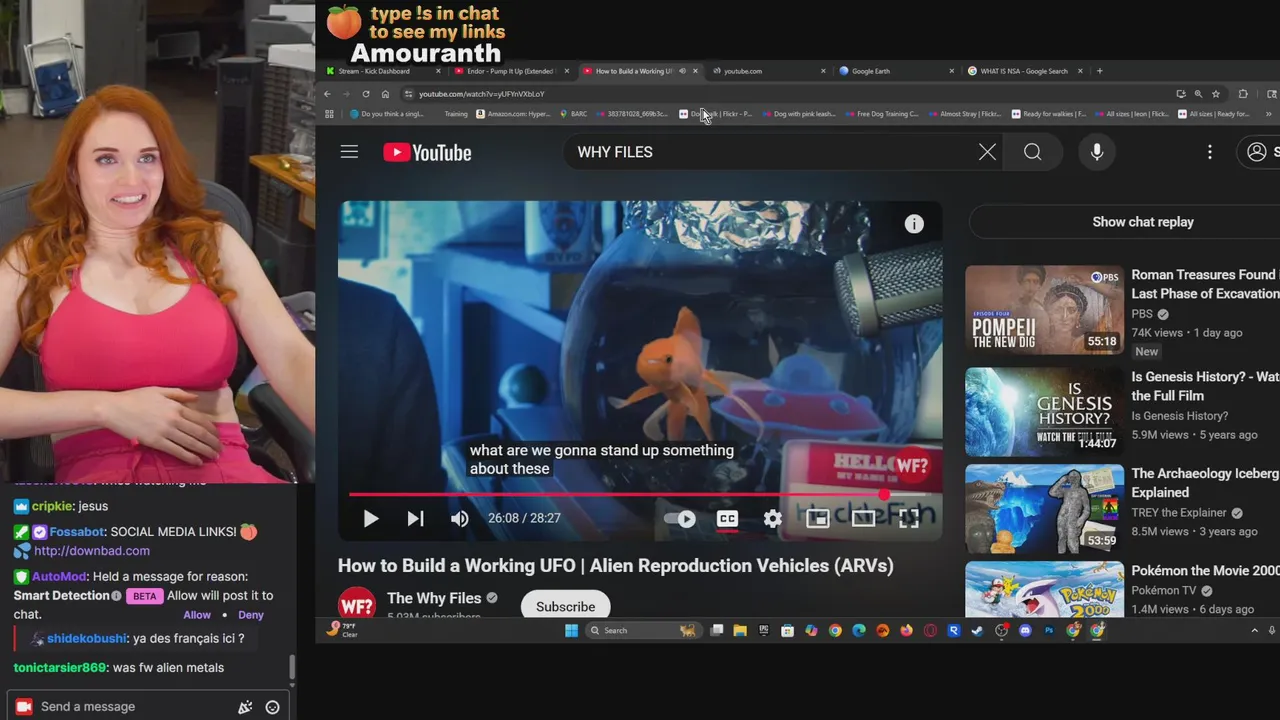
Task: Click the http://downbad.com chat link
Action: point(92,551)
